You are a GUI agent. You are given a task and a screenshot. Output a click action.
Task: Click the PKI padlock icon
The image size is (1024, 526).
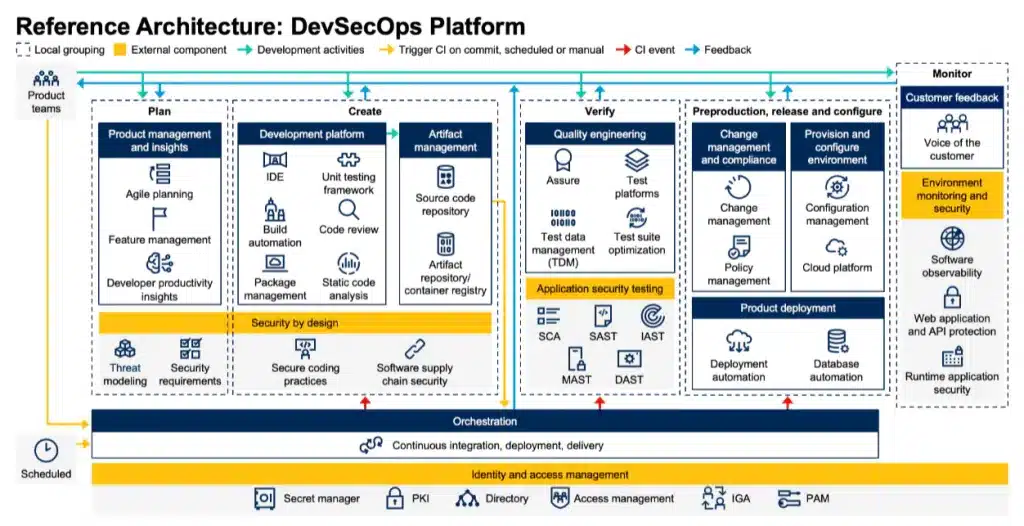[x=394, y=498]
